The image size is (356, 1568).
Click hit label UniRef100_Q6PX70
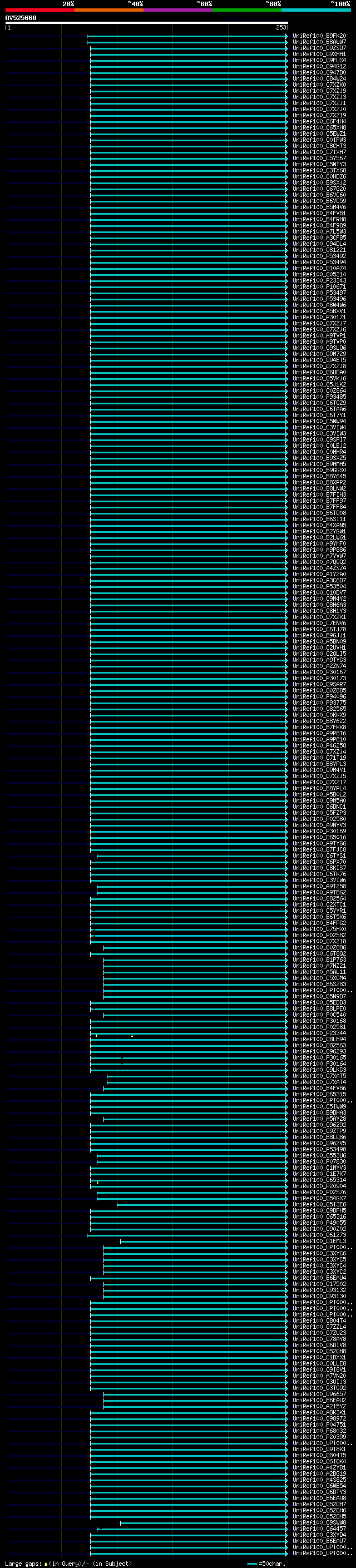319,862
